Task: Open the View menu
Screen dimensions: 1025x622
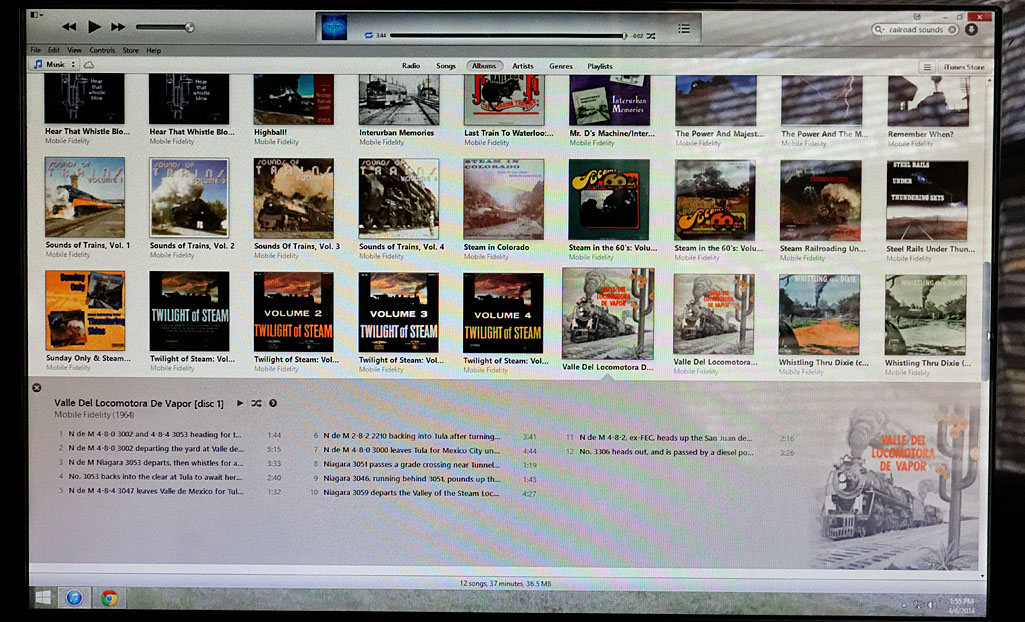Action: 75,50
